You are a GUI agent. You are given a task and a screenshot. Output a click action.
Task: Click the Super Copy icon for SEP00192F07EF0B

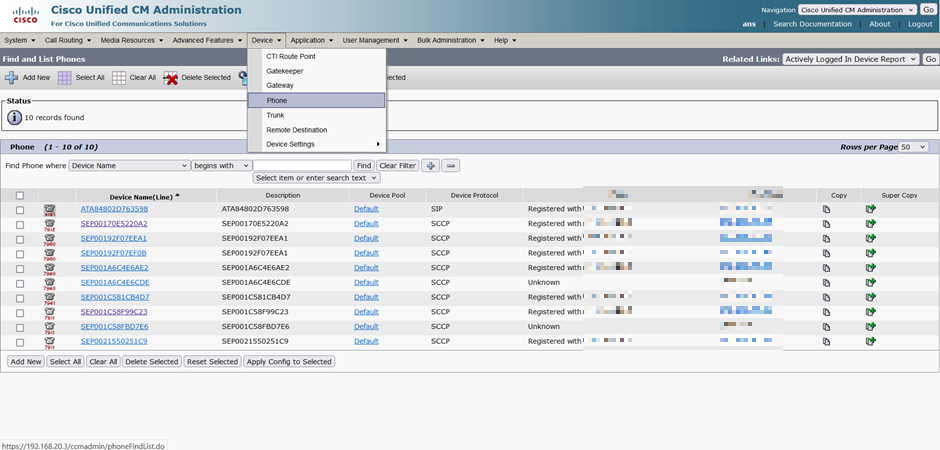[x=870, y=253]
